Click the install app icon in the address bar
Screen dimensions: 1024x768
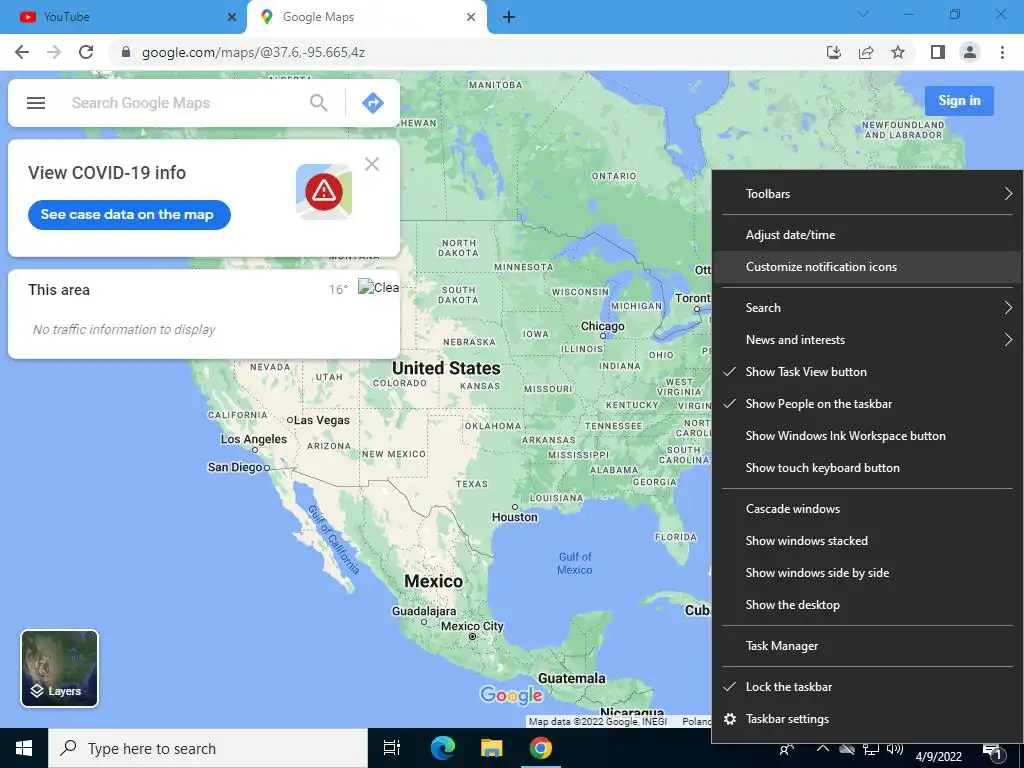[x=834, y=52]
